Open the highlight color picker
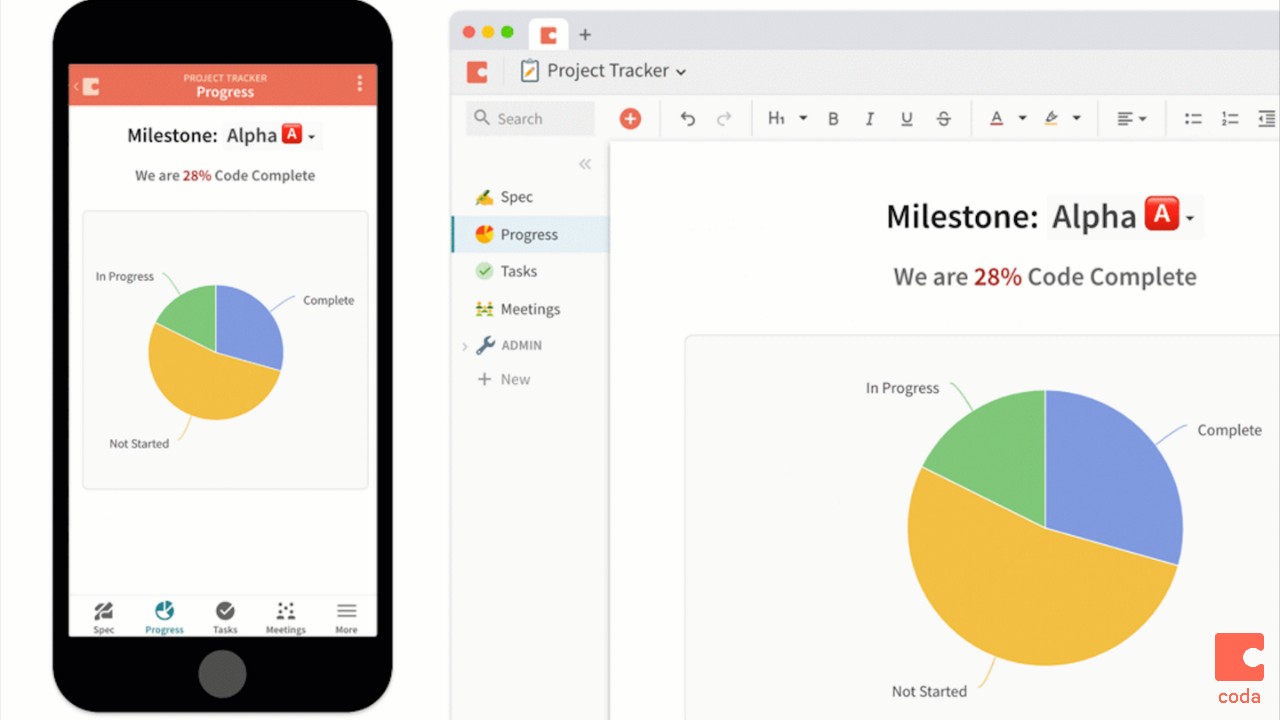This screenshot has width=1280, height=720. (1076, 118)
